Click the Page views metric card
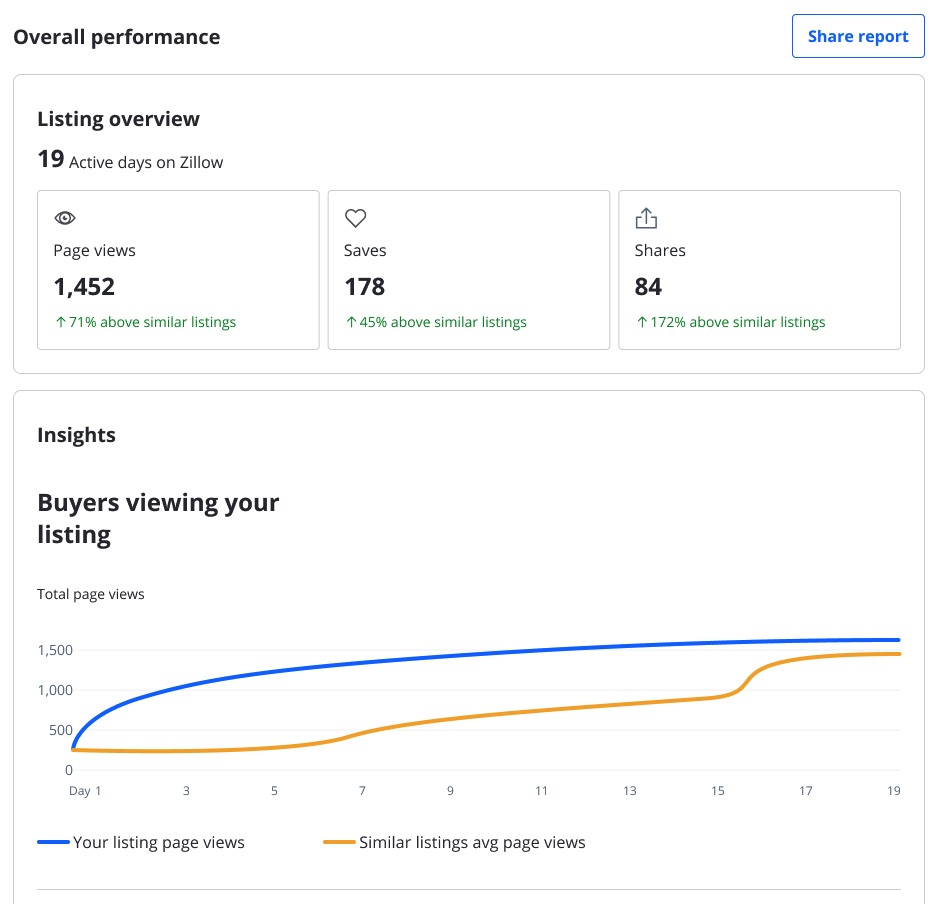The width and height of the screenshot is (935, 904). coord(177,269)
